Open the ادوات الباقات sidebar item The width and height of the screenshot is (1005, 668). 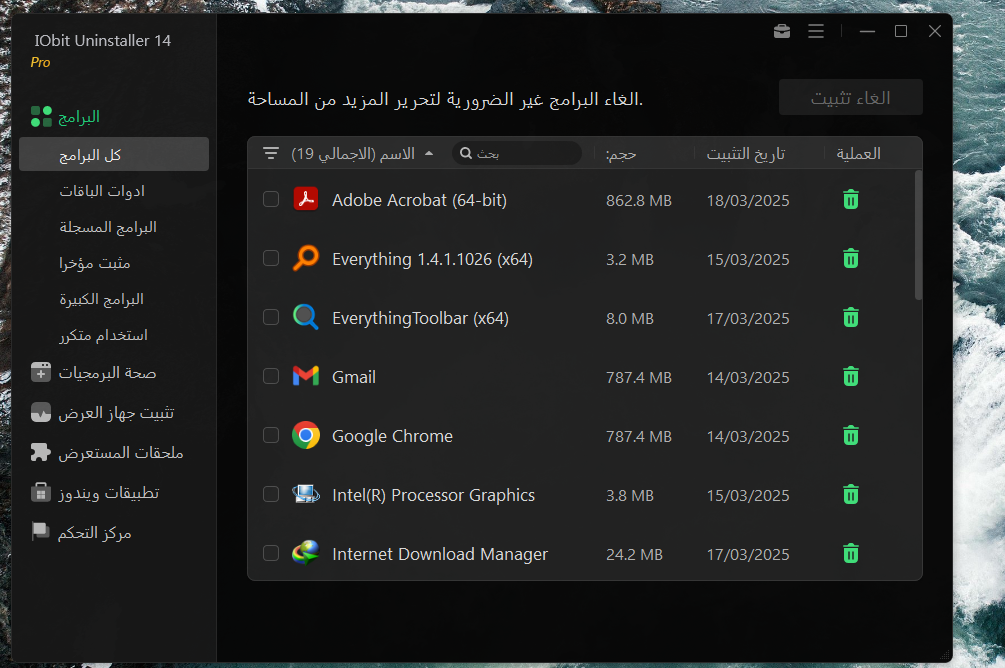(102, 191)
